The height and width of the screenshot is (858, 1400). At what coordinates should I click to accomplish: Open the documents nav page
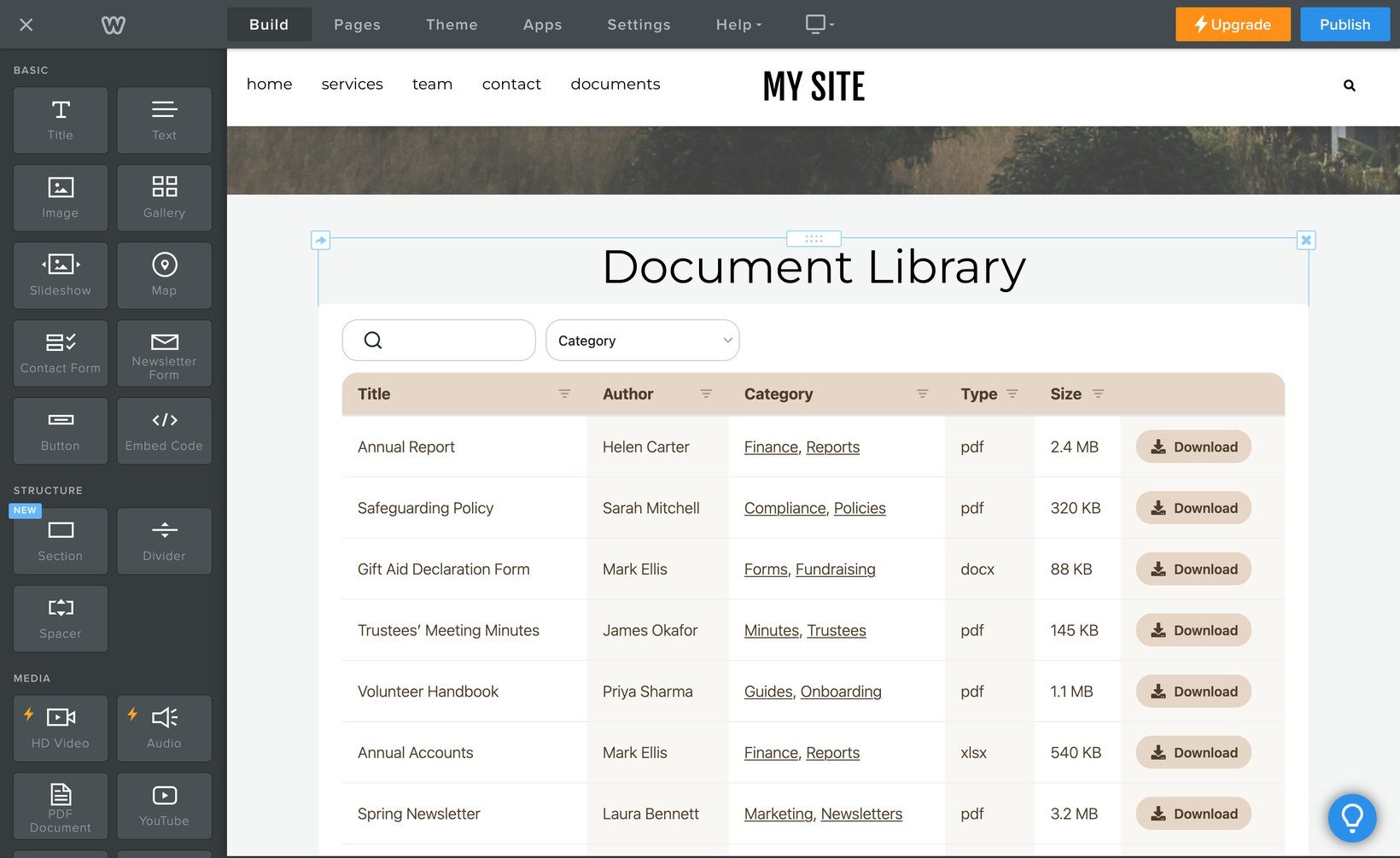[x=615, y=84]
